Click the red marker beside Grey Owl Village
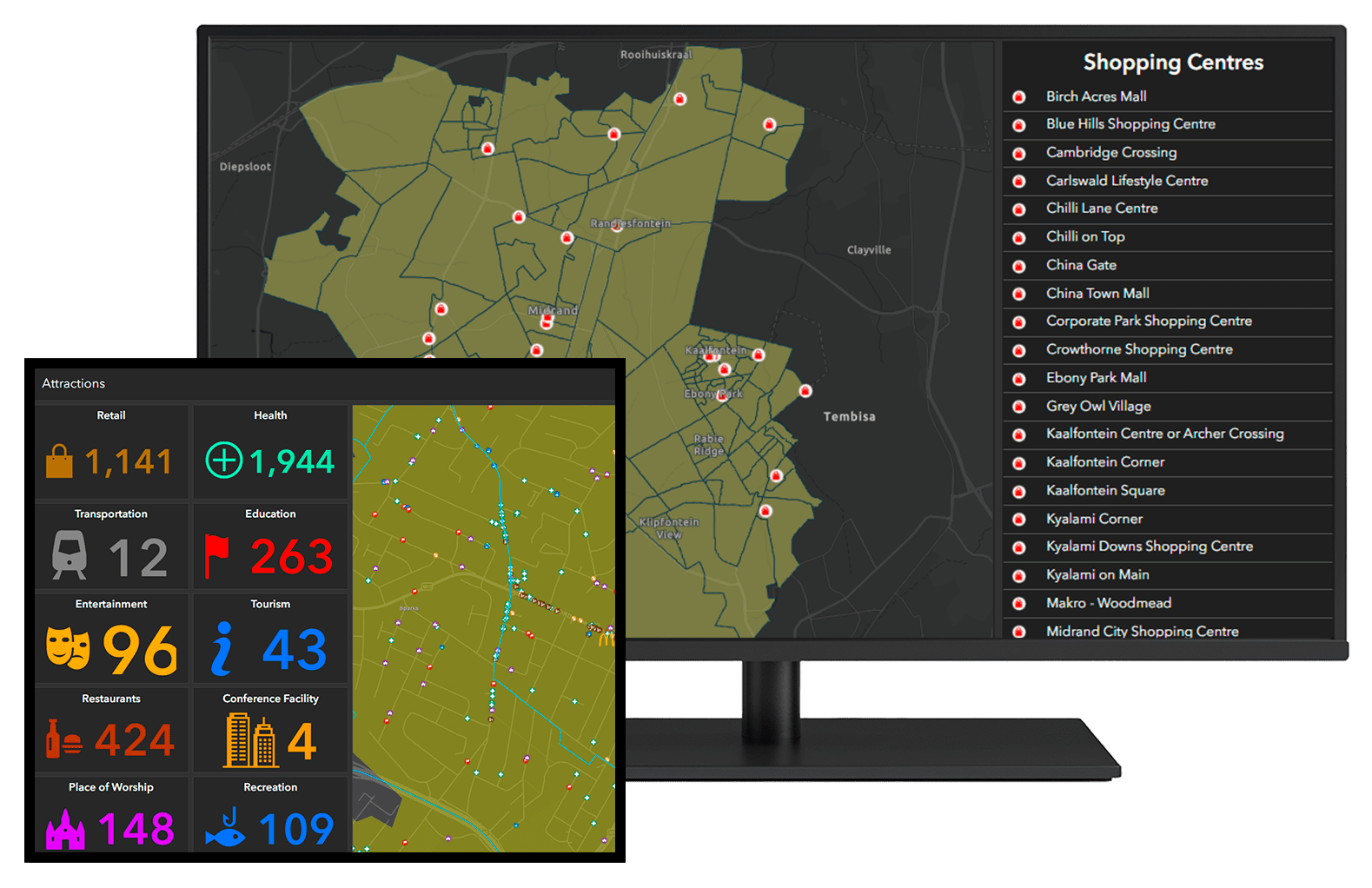Screen dimensions: 1372x888 point(1019,407)
